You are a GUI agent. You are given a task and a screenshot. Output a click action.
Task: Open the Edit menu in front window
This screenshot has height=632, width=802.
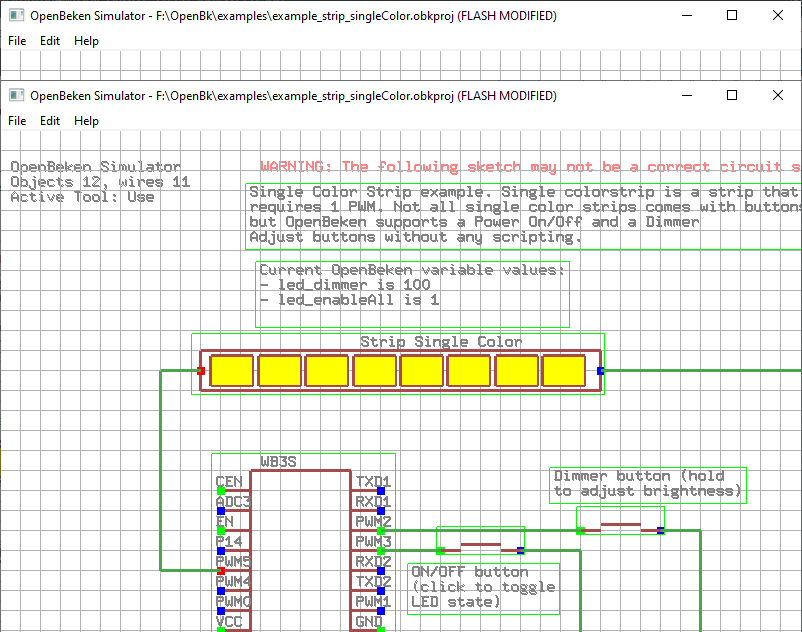(50, 121)
